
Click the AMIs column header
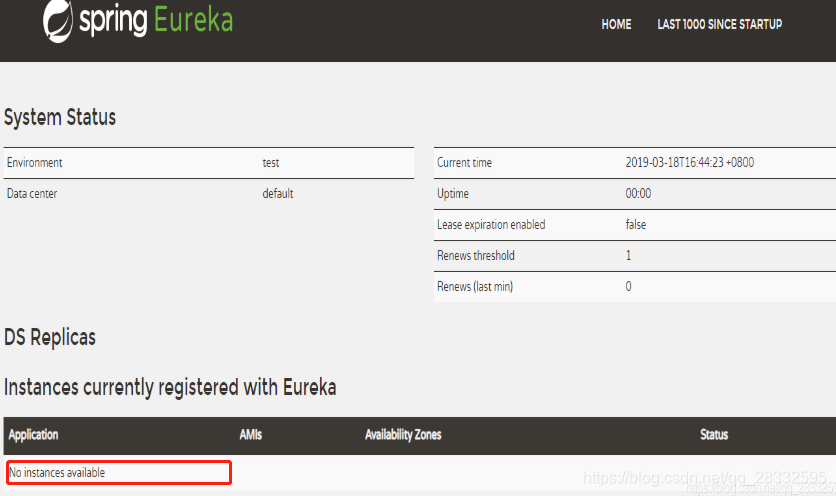(x=251, y=435)
